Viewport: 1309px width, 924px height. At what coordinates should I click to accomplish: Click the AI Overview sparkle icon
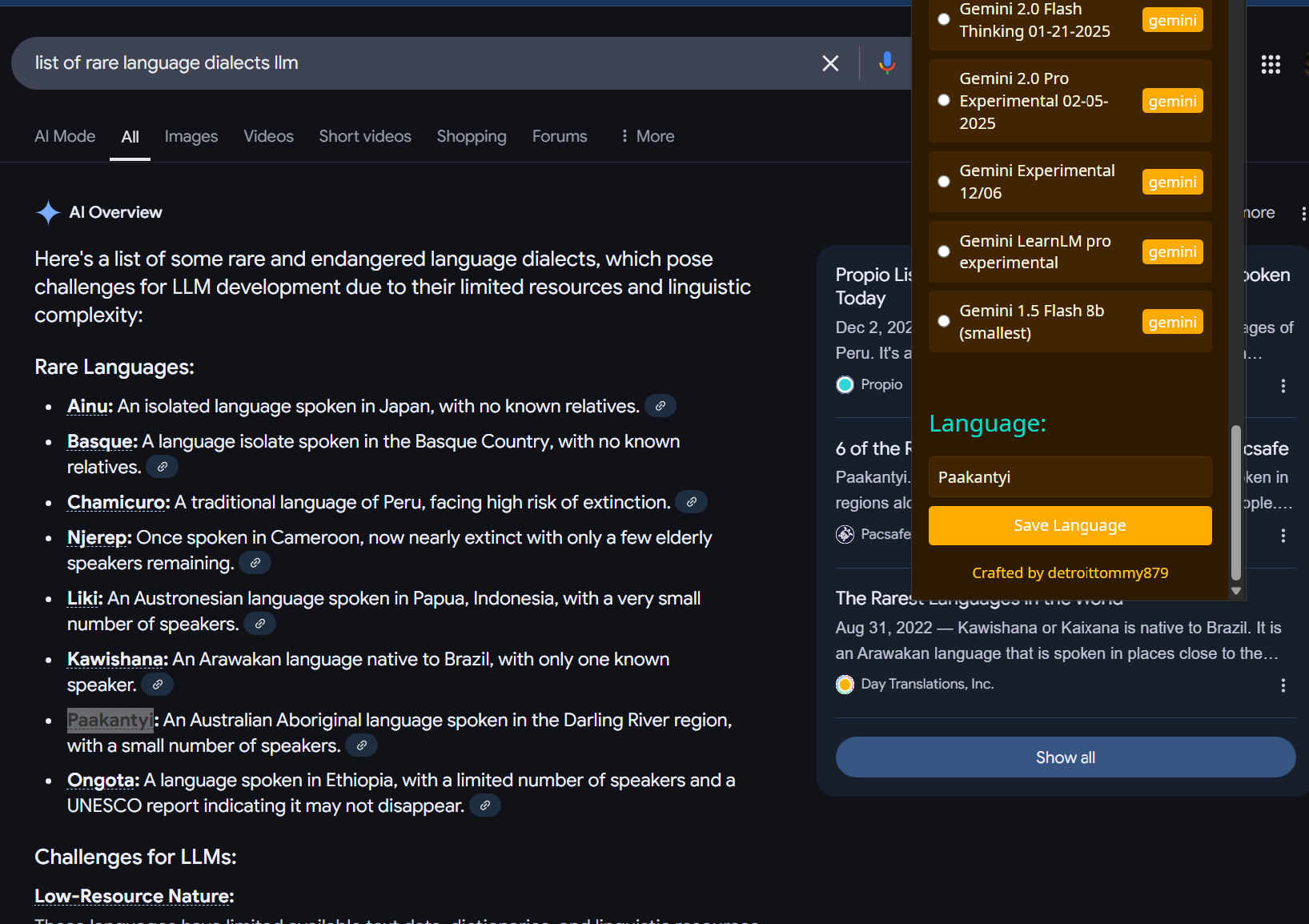point(48,212)
